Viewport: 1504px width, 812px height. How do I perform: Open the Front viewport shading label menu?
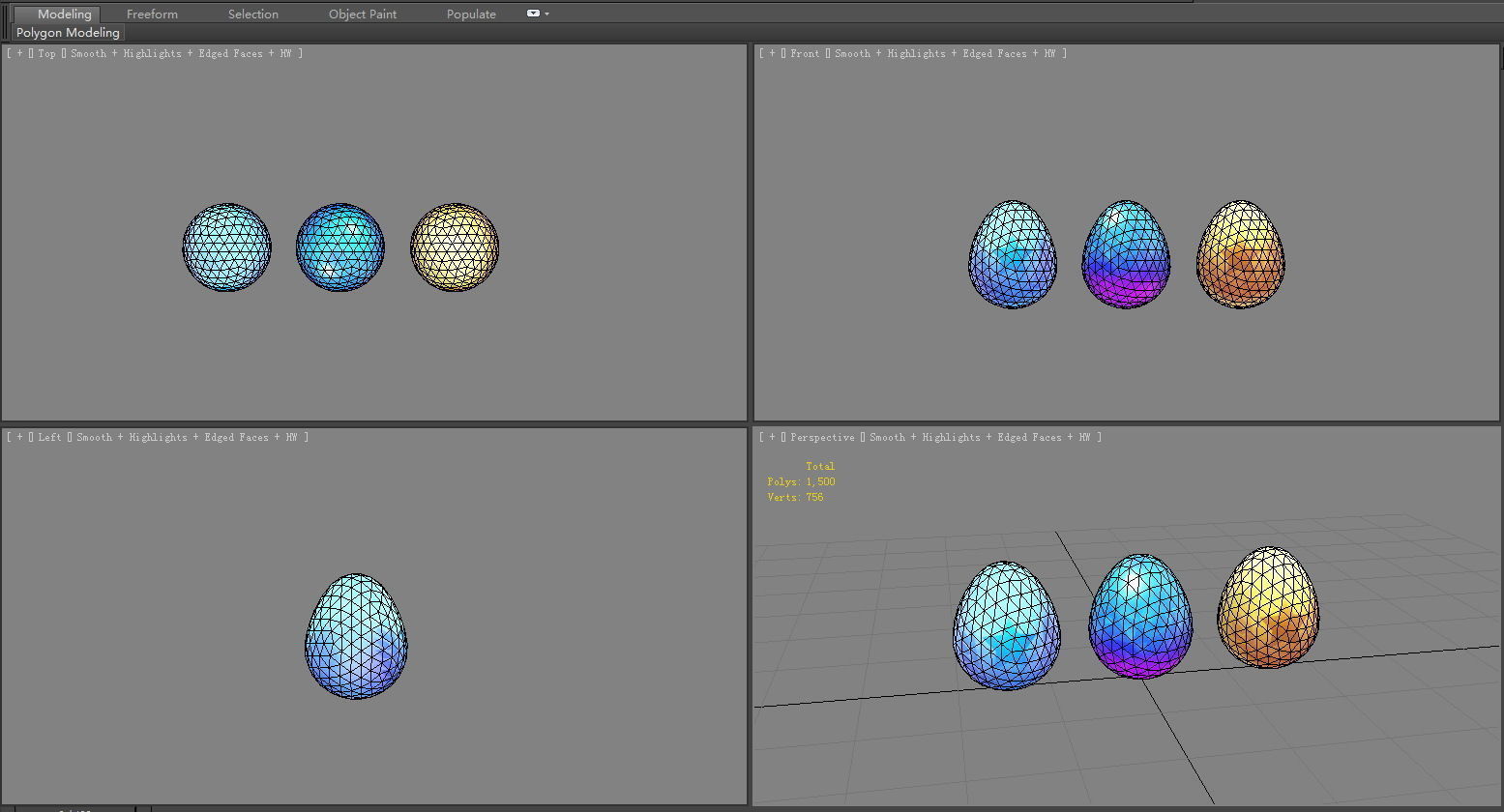click(945, 54)
